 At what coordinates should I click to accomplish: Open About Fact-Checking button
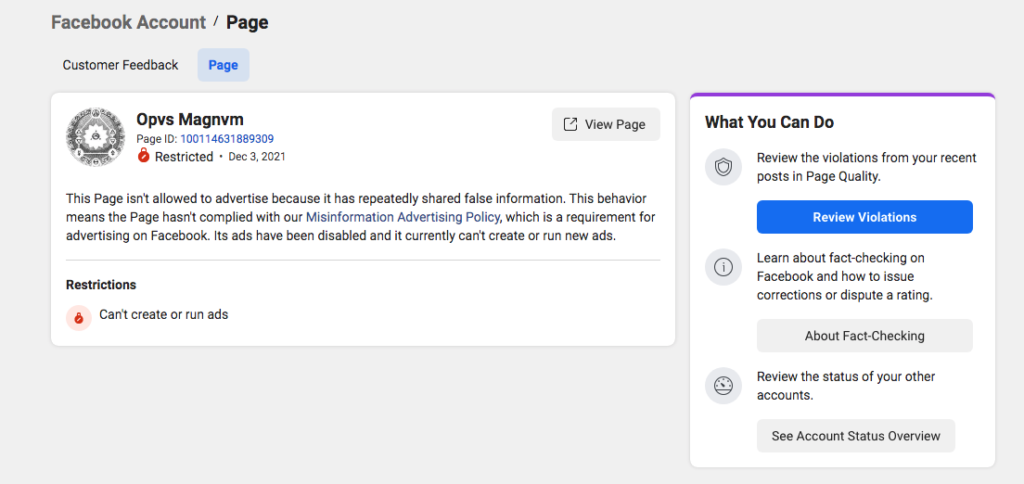point(865,336)
